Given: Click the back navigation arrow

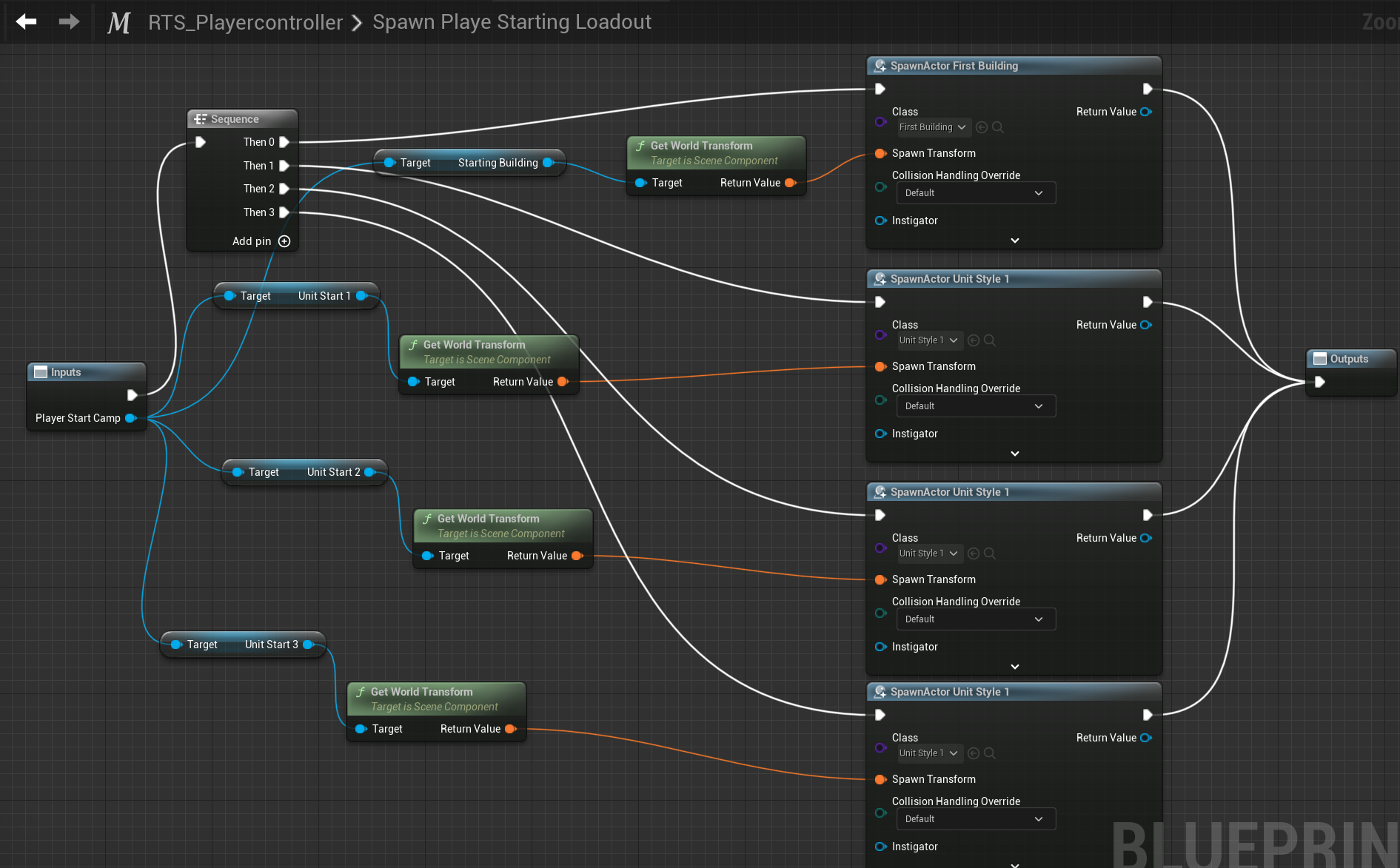Looking at the screenshot, I should (27, 22).
